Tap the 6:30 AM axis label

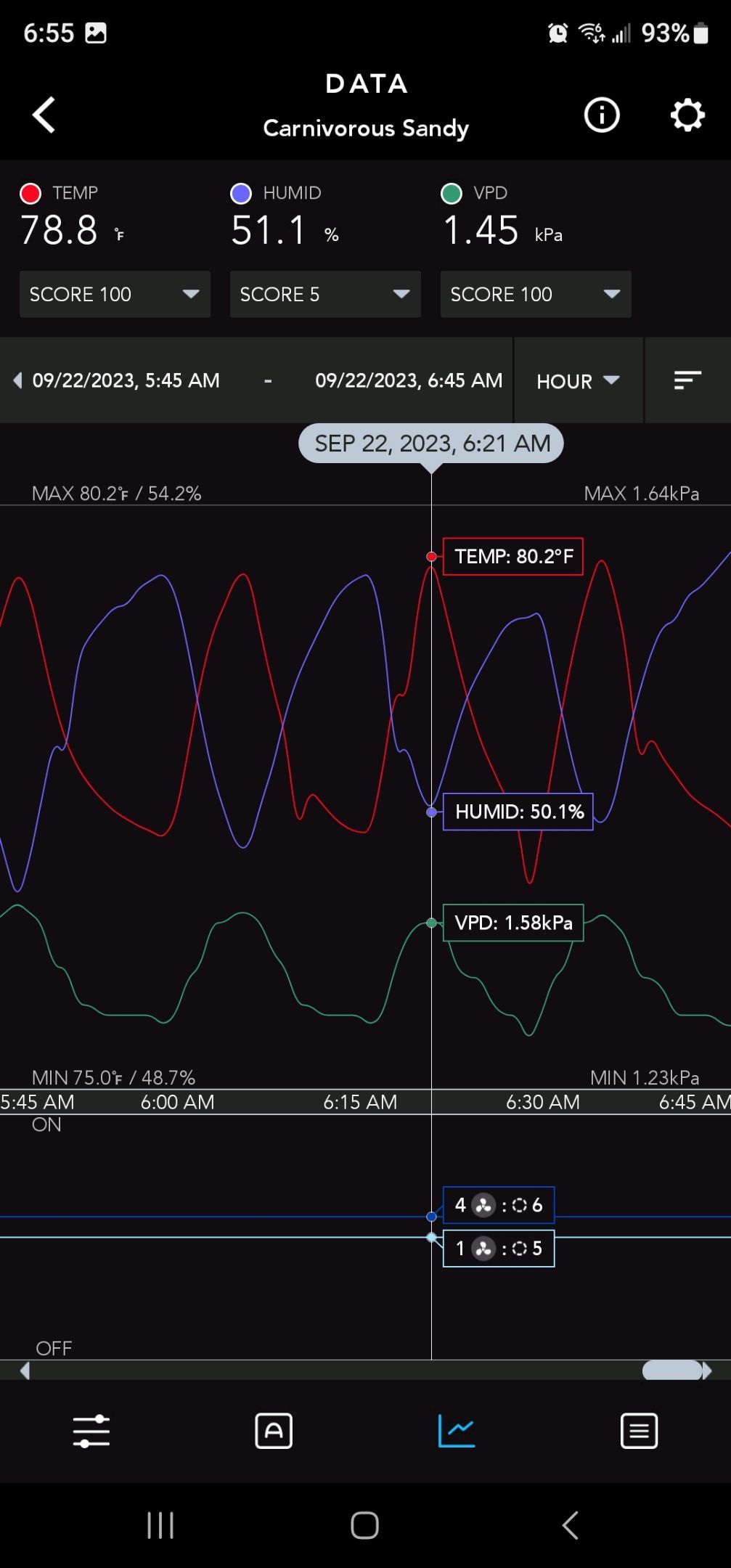[543, 1102]
